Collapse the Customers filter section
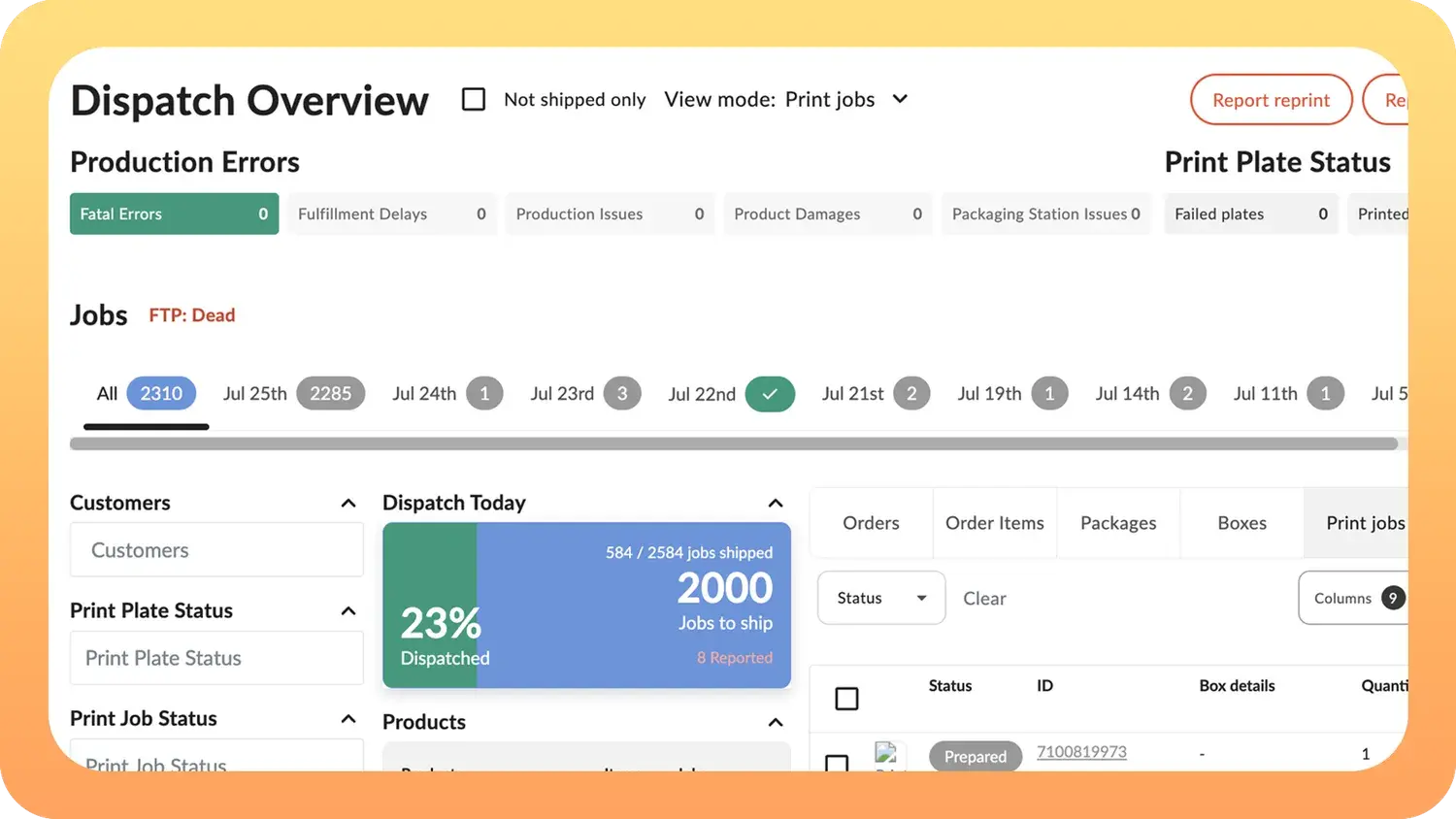 coord(348,503)
